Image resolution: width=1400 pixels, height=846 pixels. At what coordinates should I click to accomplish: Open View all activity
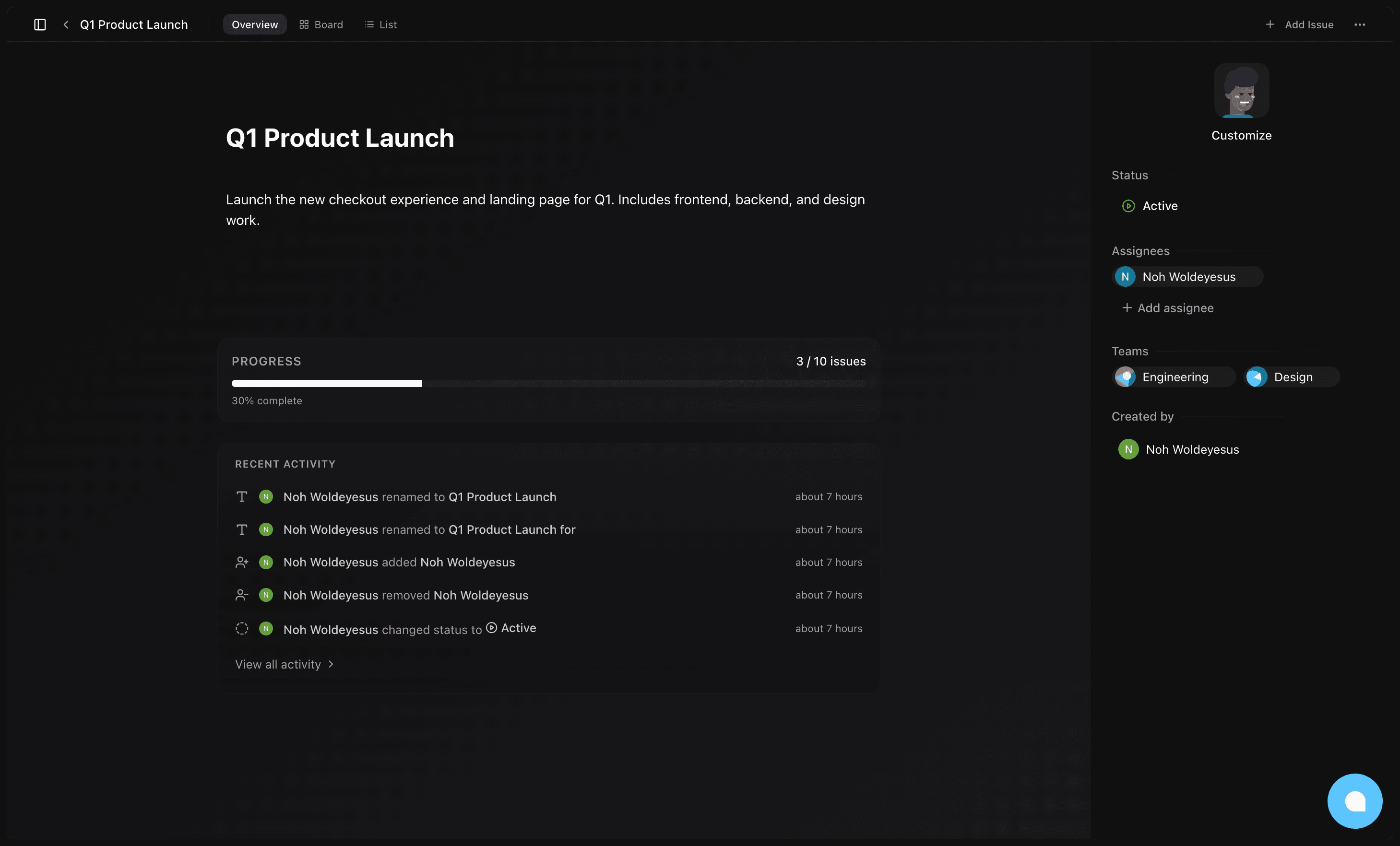[x=278, y=664]
